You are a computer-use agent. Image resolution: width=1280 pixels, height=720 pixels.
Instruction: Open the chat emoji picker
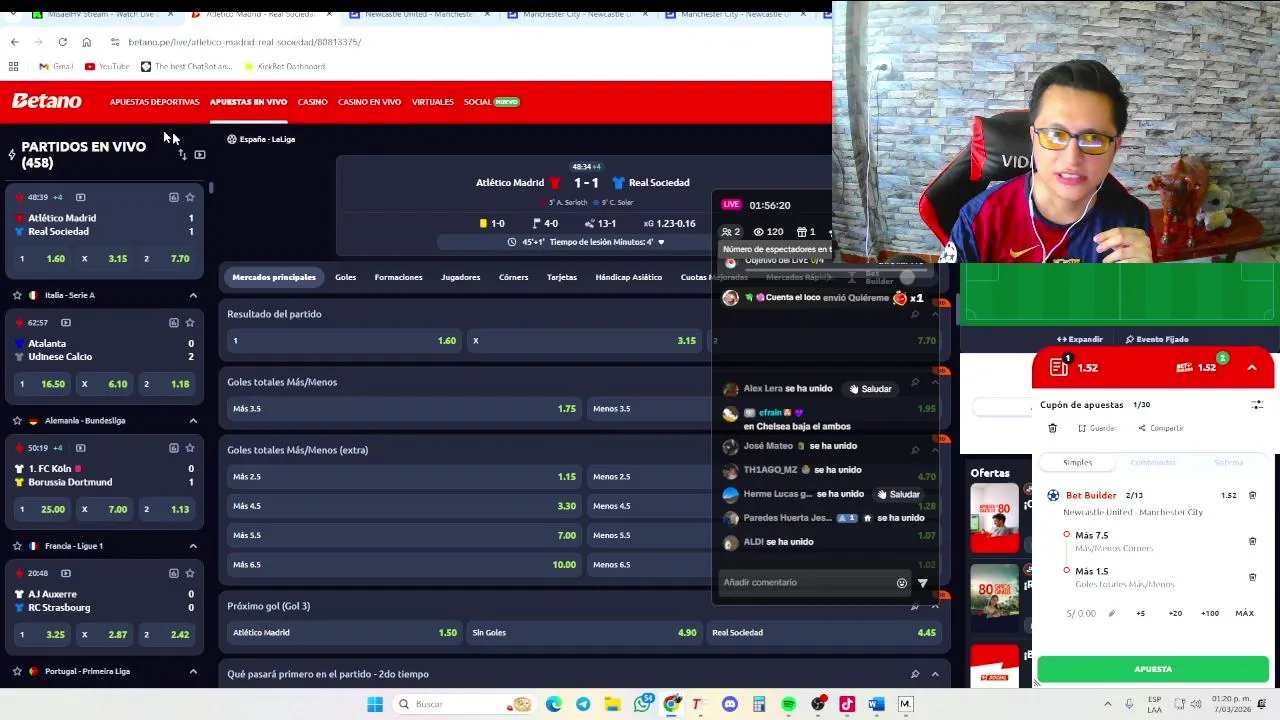point(901,583)
